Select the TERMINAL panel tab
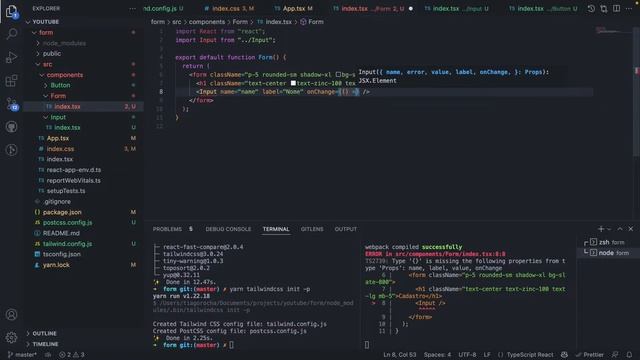The image size is (640, 360). pos(276,229)
